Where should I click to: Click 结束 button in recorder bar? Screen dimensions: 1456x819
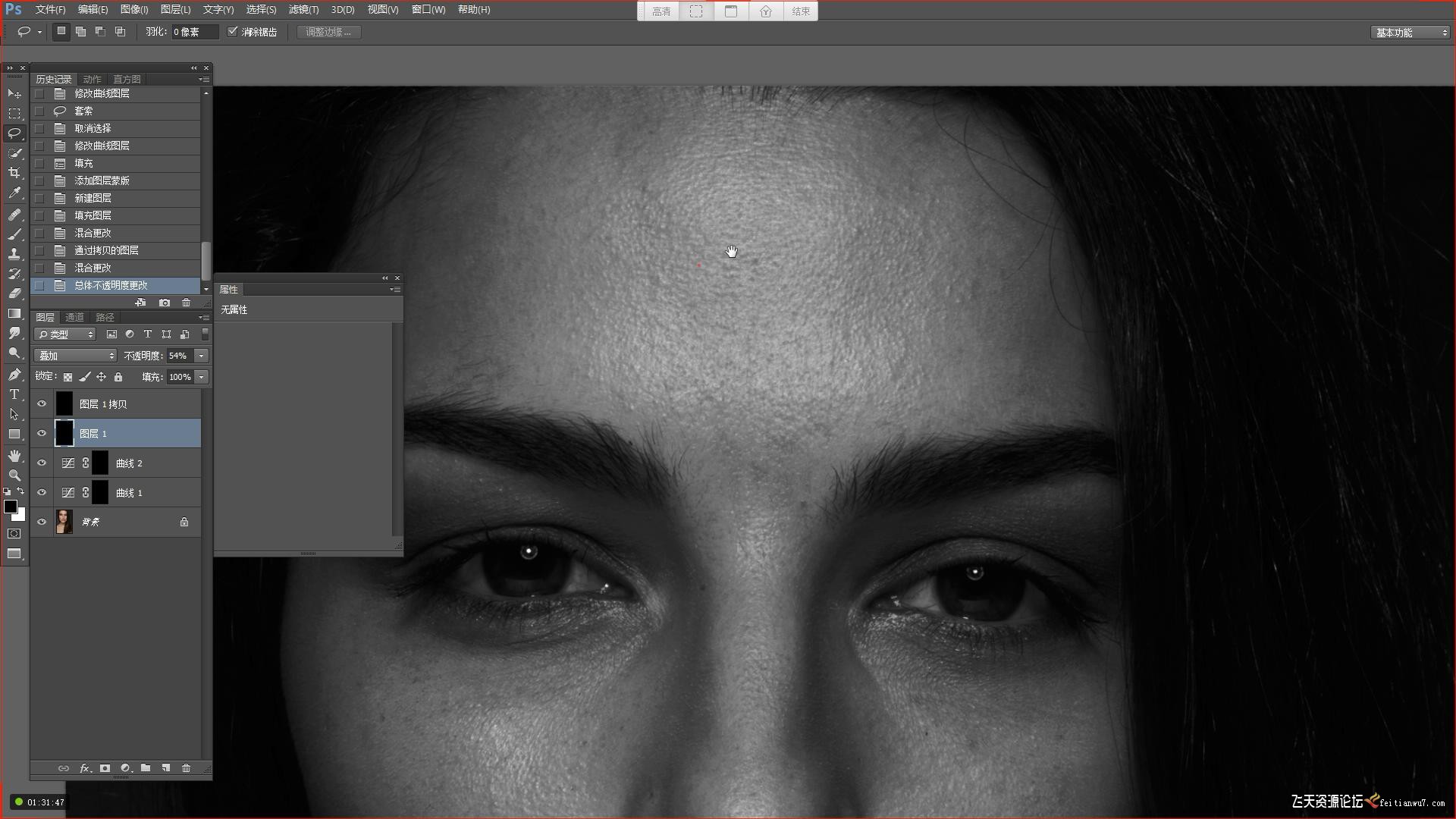pyautogui.click(x=801, y=11)
